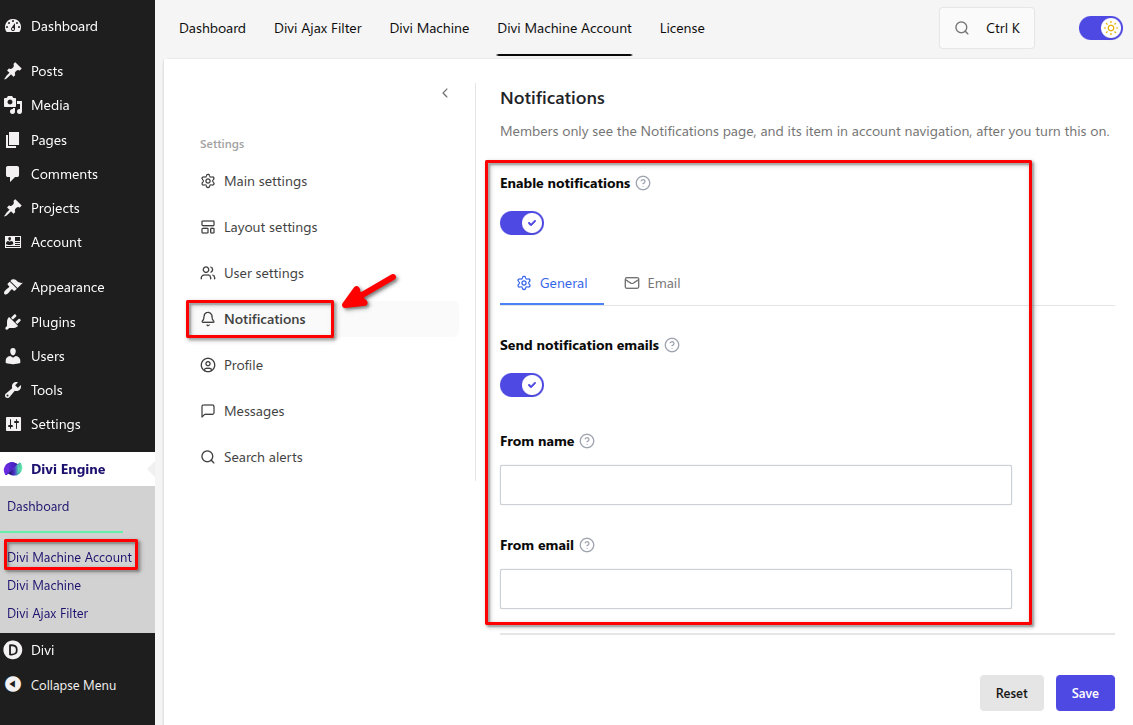This screenshot has width=1133, height=725.
Task: Show help for Enable notifications
Action: (x=643, y=183)
